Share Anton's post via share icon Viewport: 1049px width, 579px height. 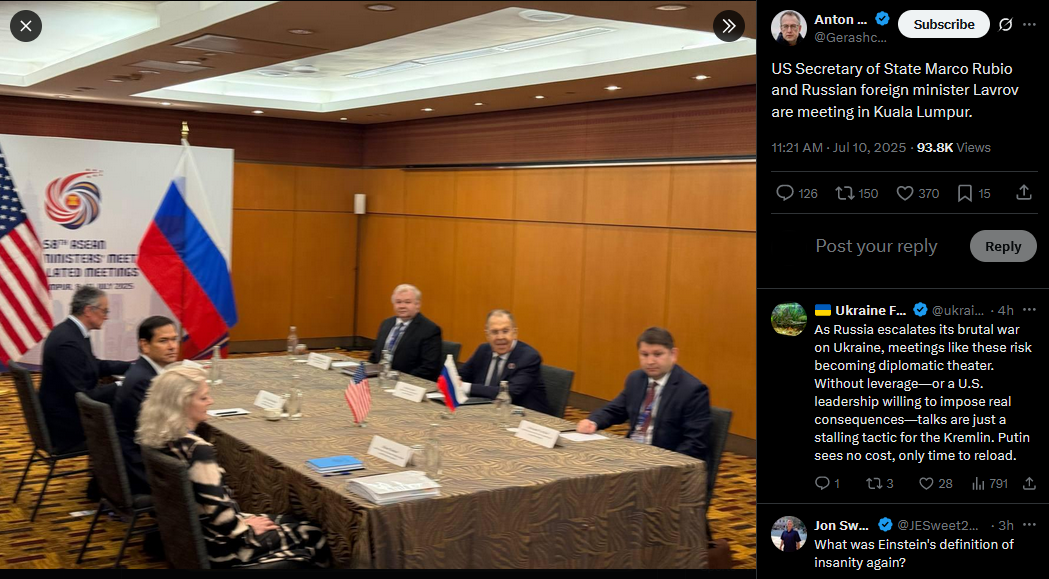pos(1024,193)
